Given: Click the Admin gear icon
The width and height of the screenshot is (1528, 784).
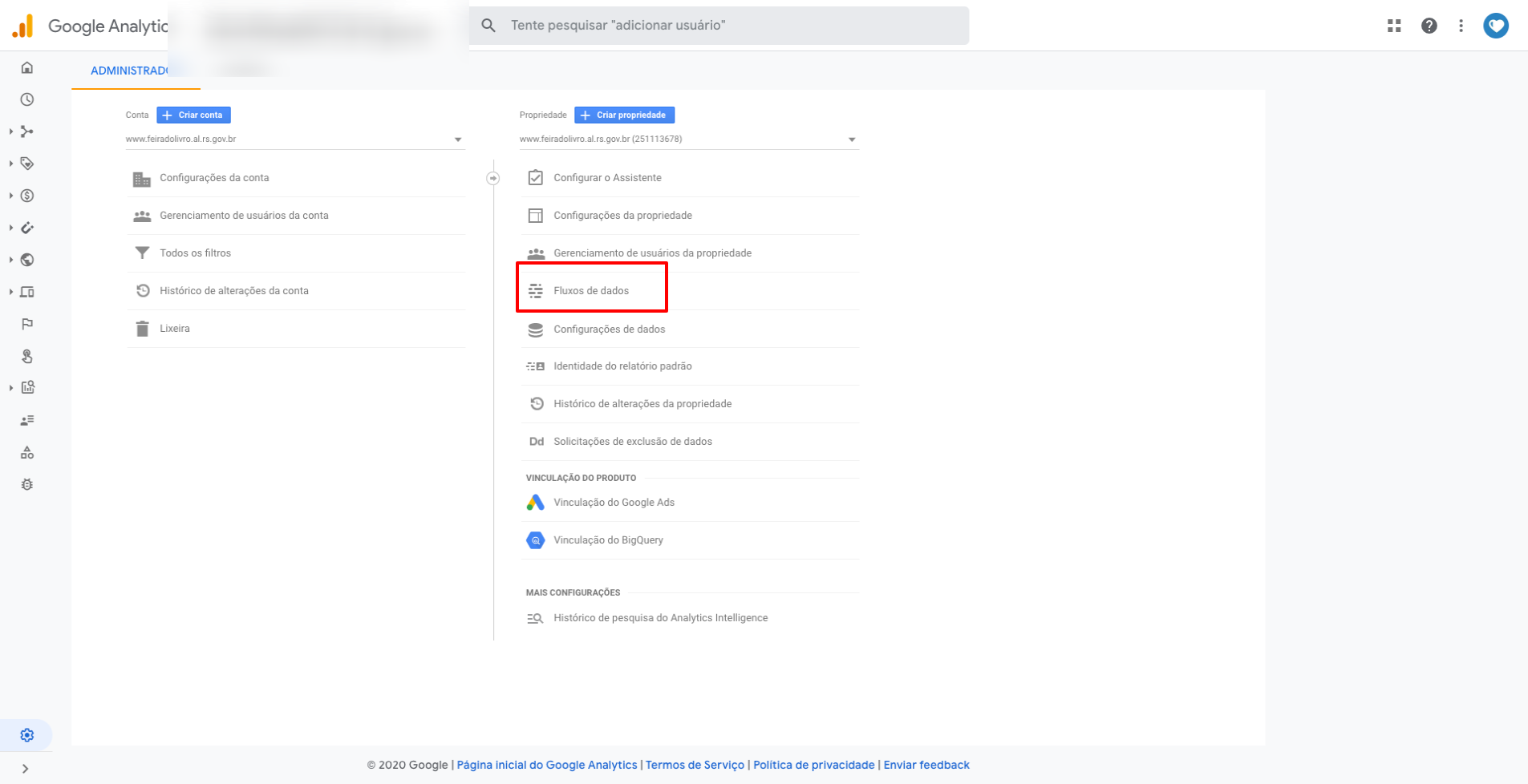Looking at the screenshot, I should coord(27,735).
